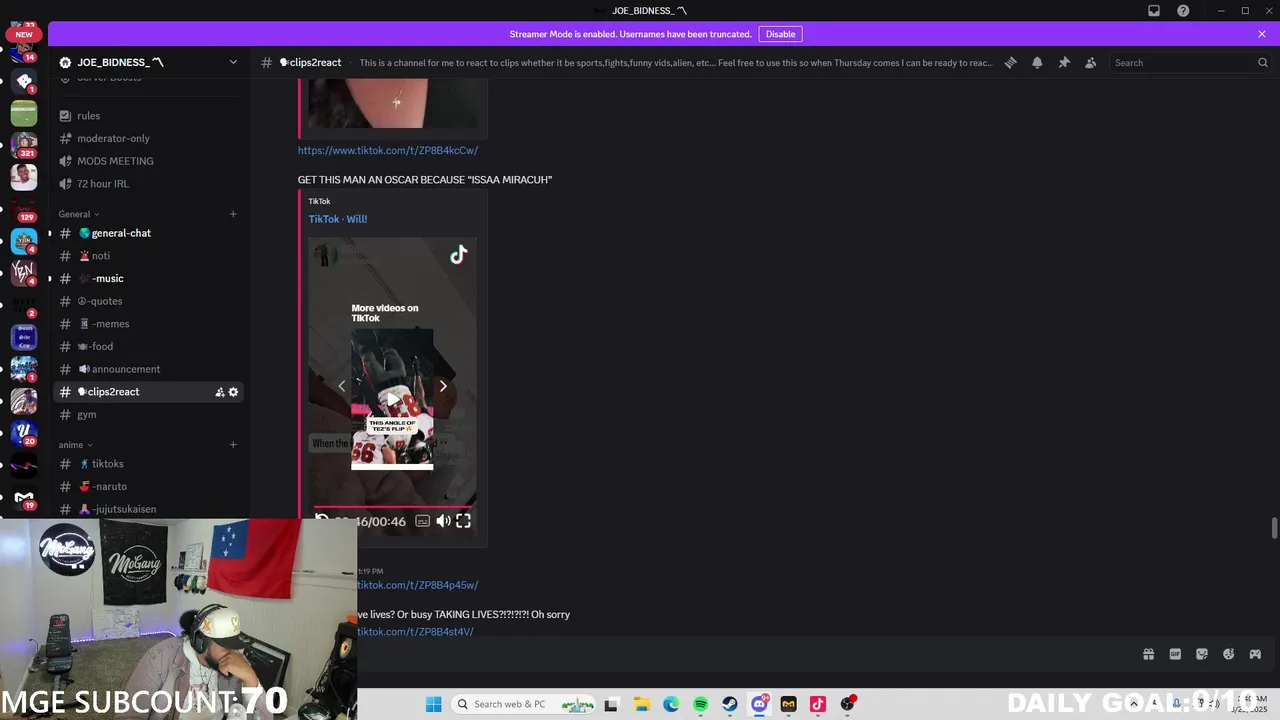Open clips2react channel settings gear

pyautogui.click(x=233, y=392)
